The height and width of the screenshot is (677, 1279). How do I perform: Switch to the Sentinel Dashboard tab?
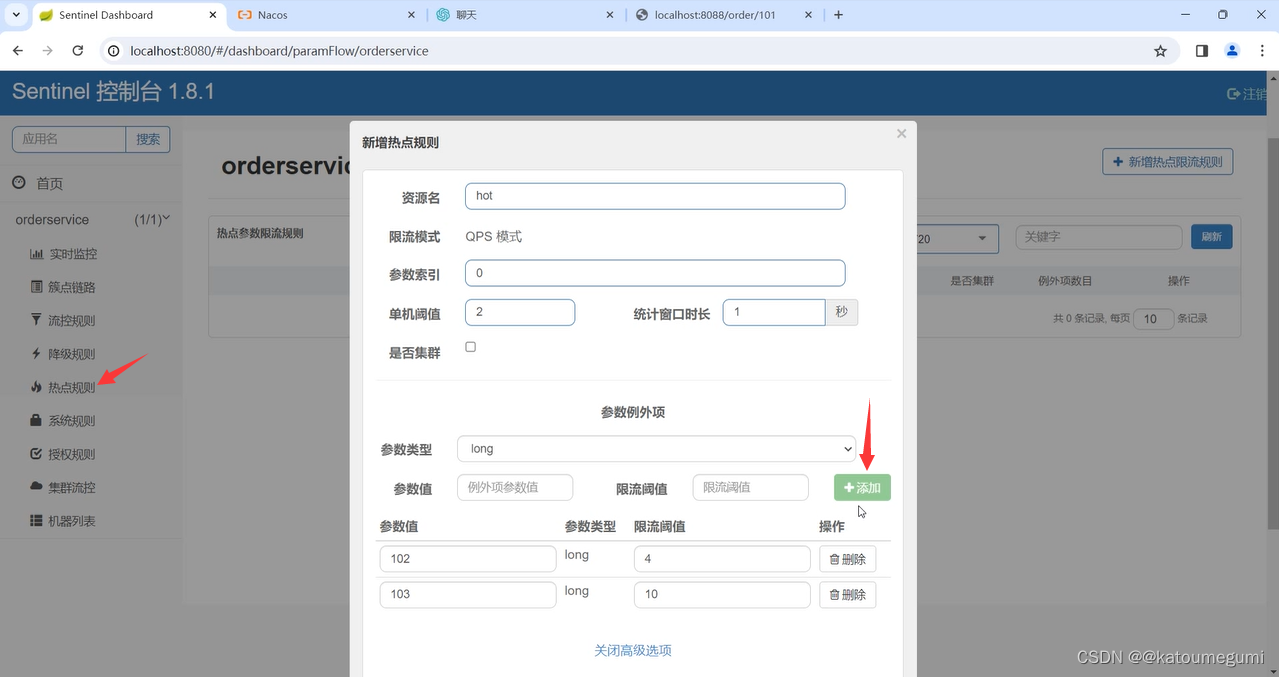click(x=127, y=15)
